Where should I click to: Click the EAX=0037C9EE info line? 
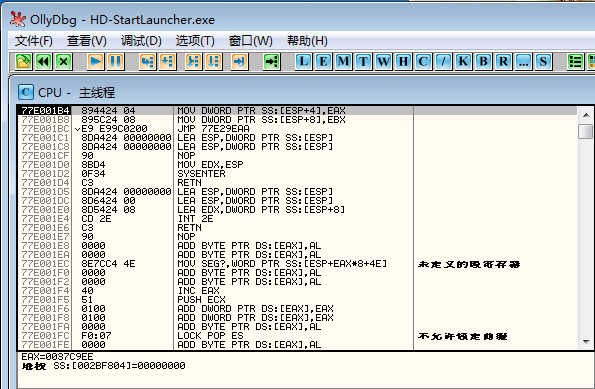tap(57, 356)
